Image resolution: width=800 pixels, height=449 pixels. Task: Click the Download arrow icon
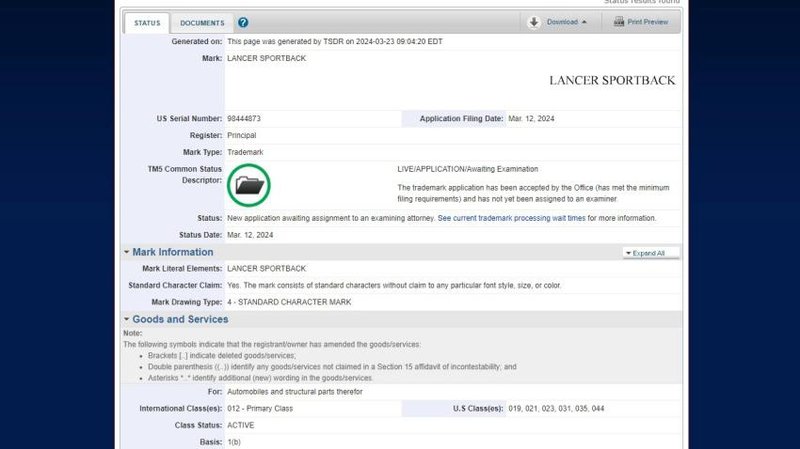click(x=534, y=22)
